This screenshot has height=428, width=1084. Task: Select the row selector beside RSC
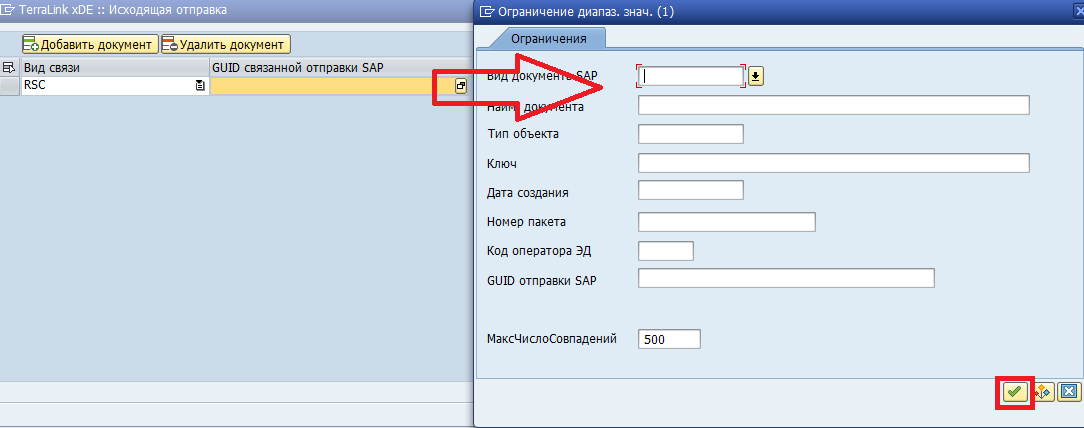point(9,87)
